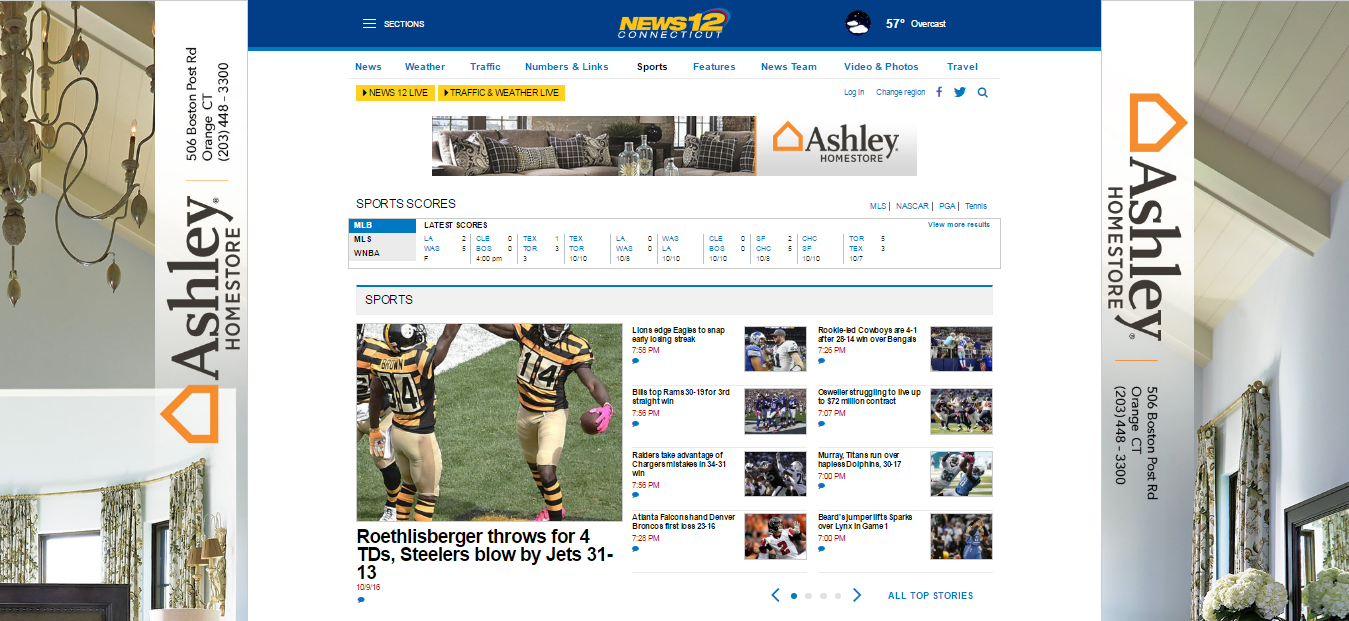Image resolution: width=1349 pixels, height=621 pixels.
Task: Open Atlanta Falcons hand Denver Broncos headline
Action: coord(684,521)
